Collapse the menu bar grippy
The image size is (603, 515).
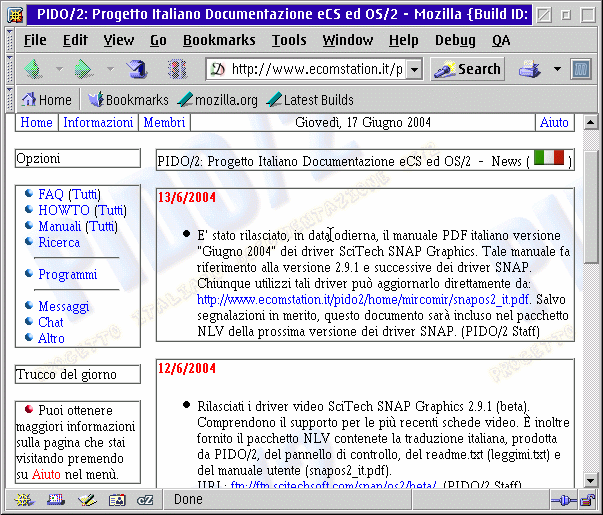tap(10, 40)
